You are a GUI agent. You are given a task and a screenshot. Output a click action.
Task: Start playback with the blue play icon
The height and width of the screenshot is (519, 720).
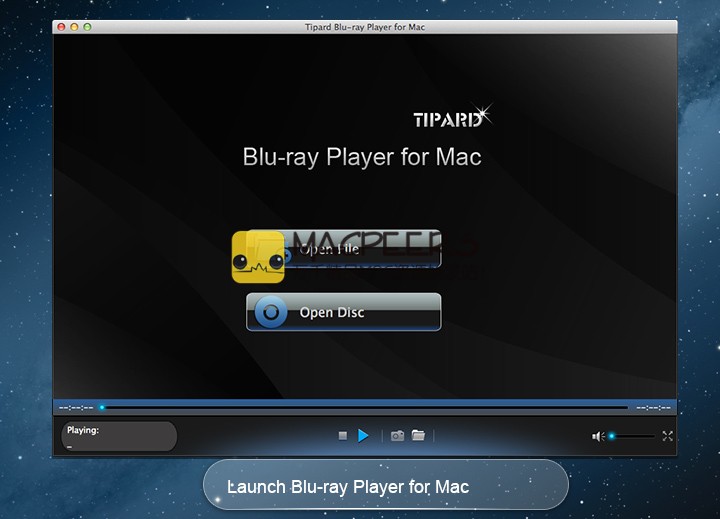[x=363, y=435]
